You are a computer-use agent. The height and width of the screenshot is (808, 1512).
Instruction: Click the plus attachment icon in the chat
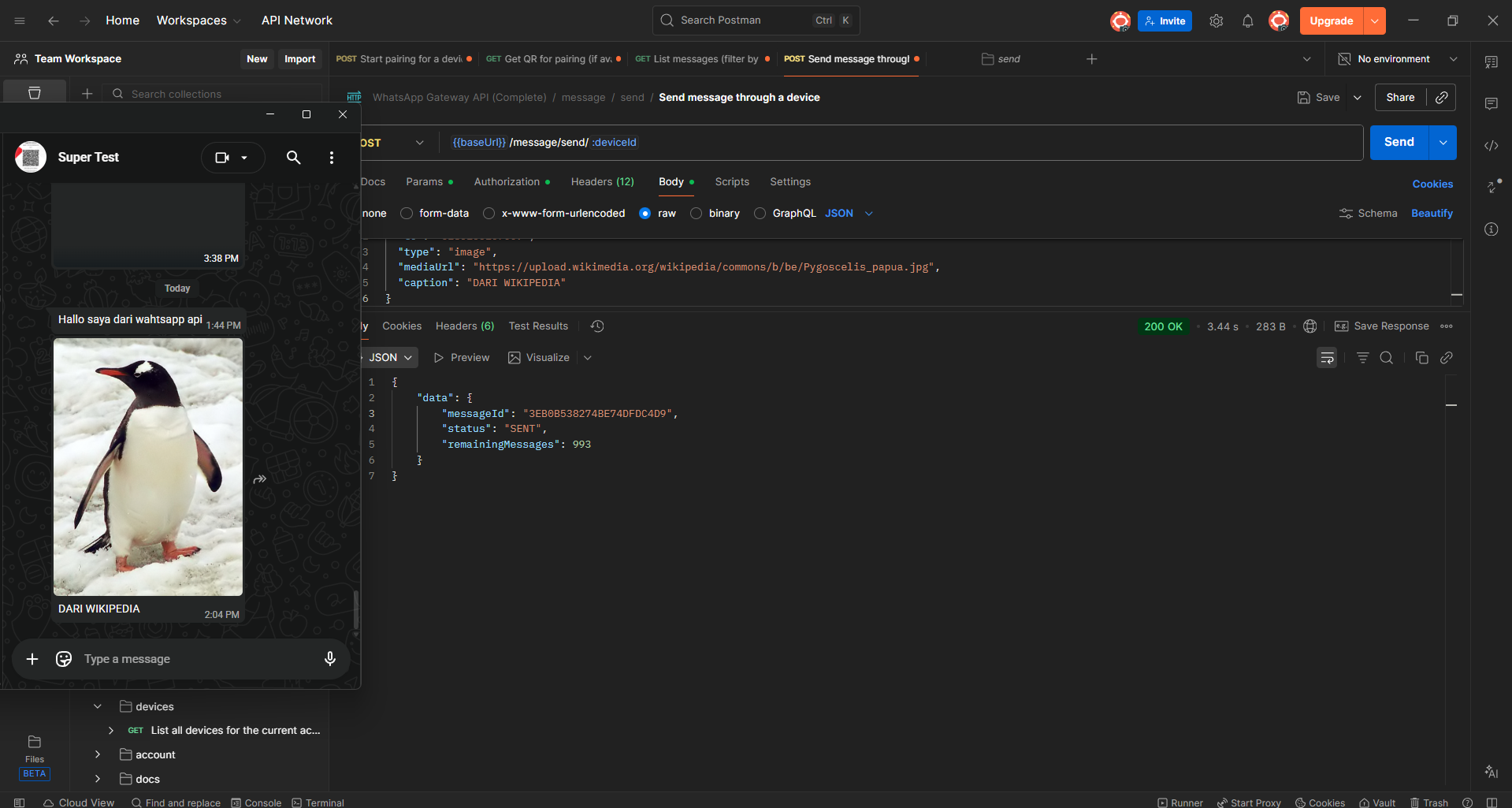pos(32,659)
